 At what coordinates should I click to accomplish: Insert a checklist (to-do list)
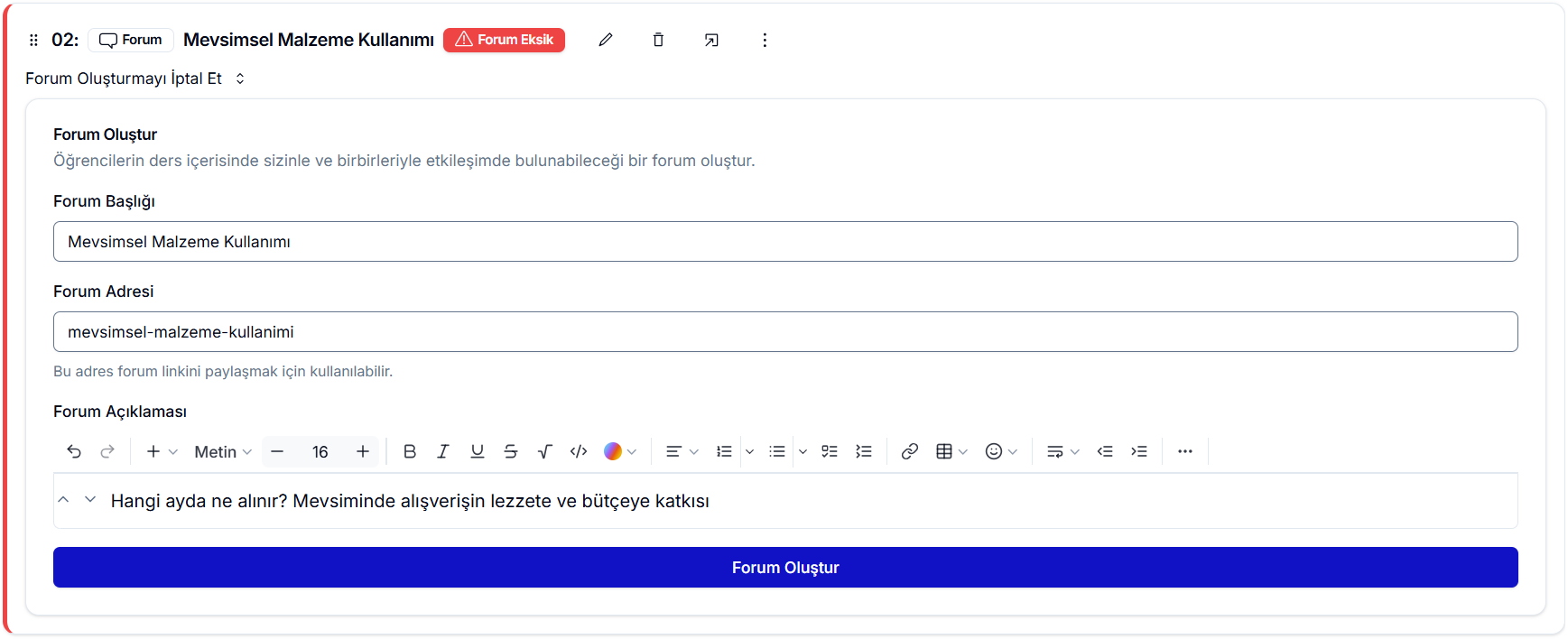[x=830, y=451]
